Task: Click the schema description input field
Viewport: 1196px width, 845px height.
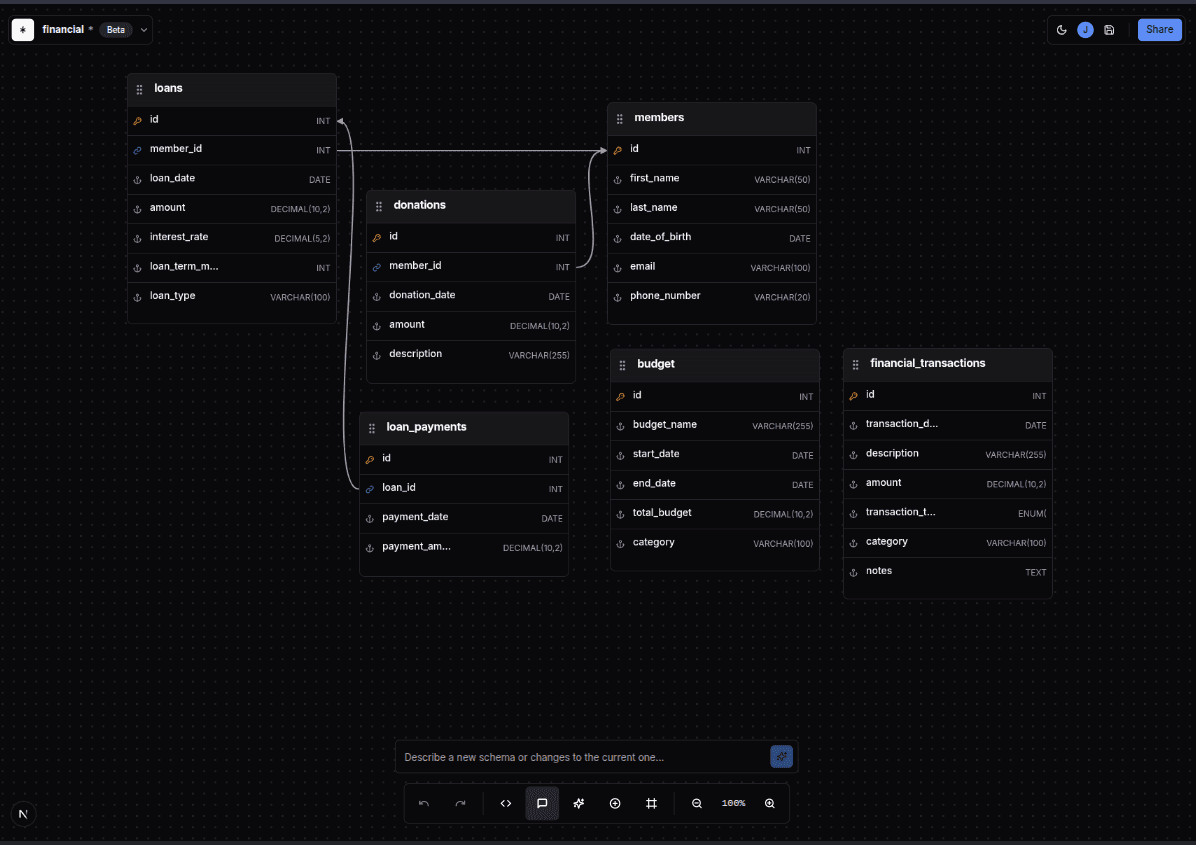Action: 560,757
